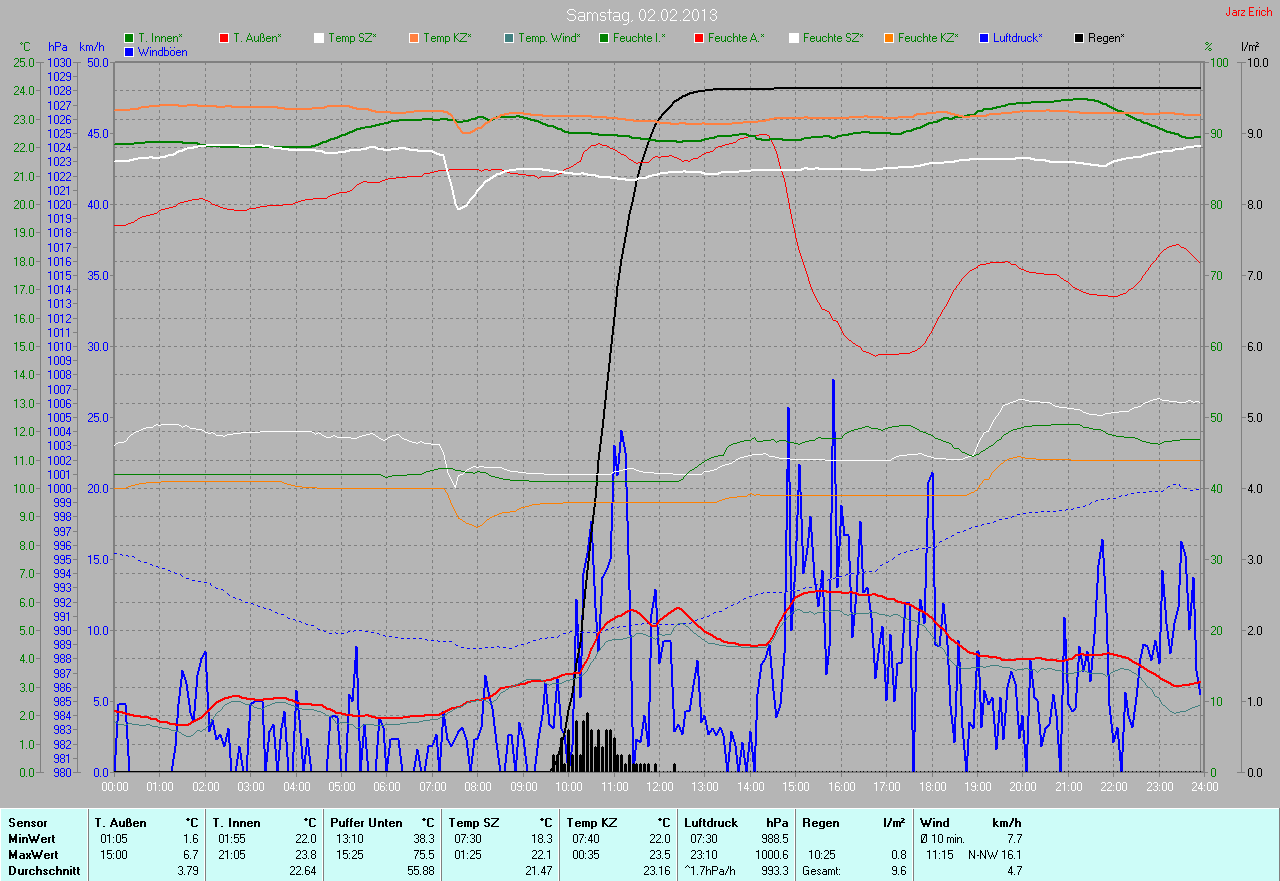Click the Jarz Erich label
Screen dimensions: 1280x881
(1248, 12)
